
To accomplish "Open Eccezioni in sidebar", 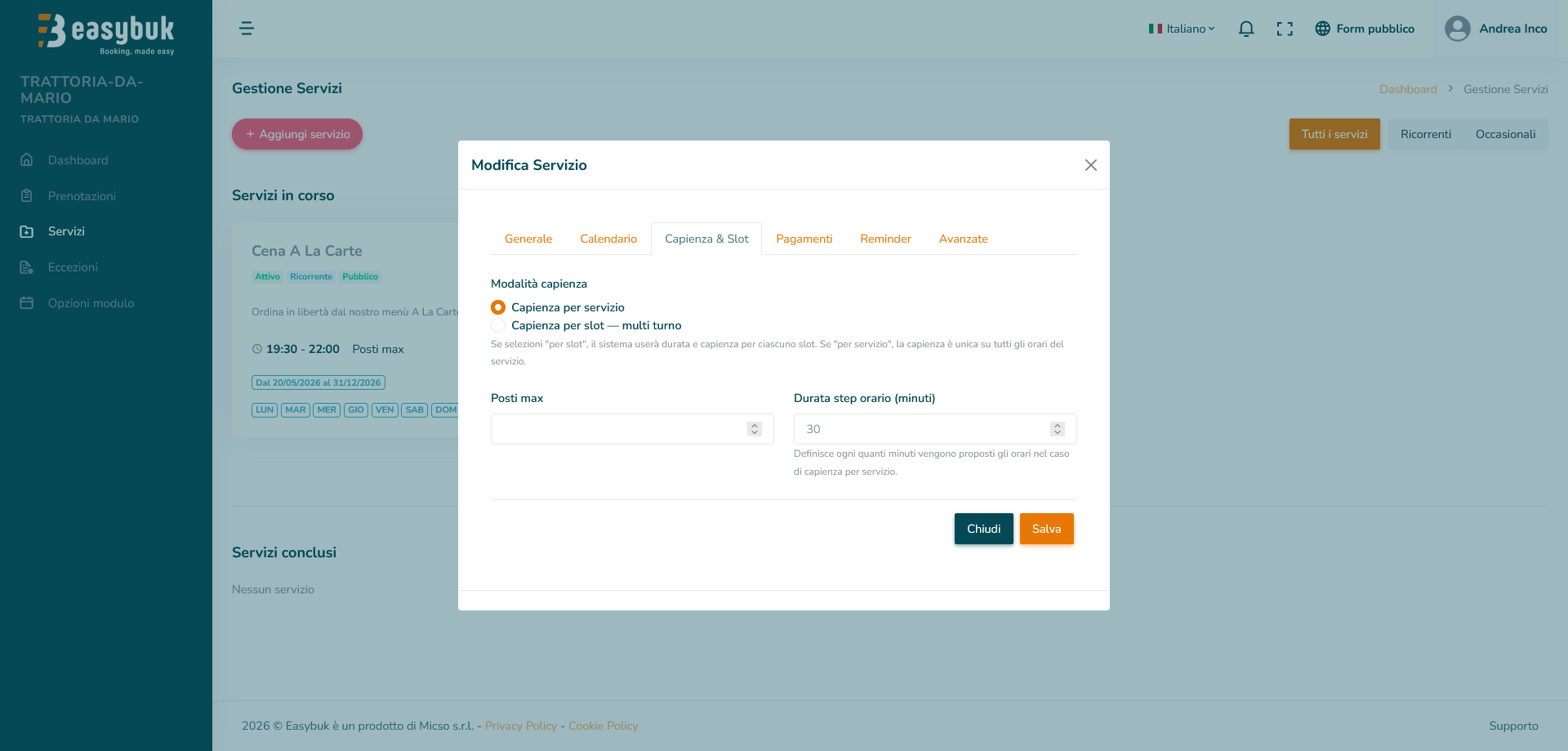I will (x=73, y=267).
